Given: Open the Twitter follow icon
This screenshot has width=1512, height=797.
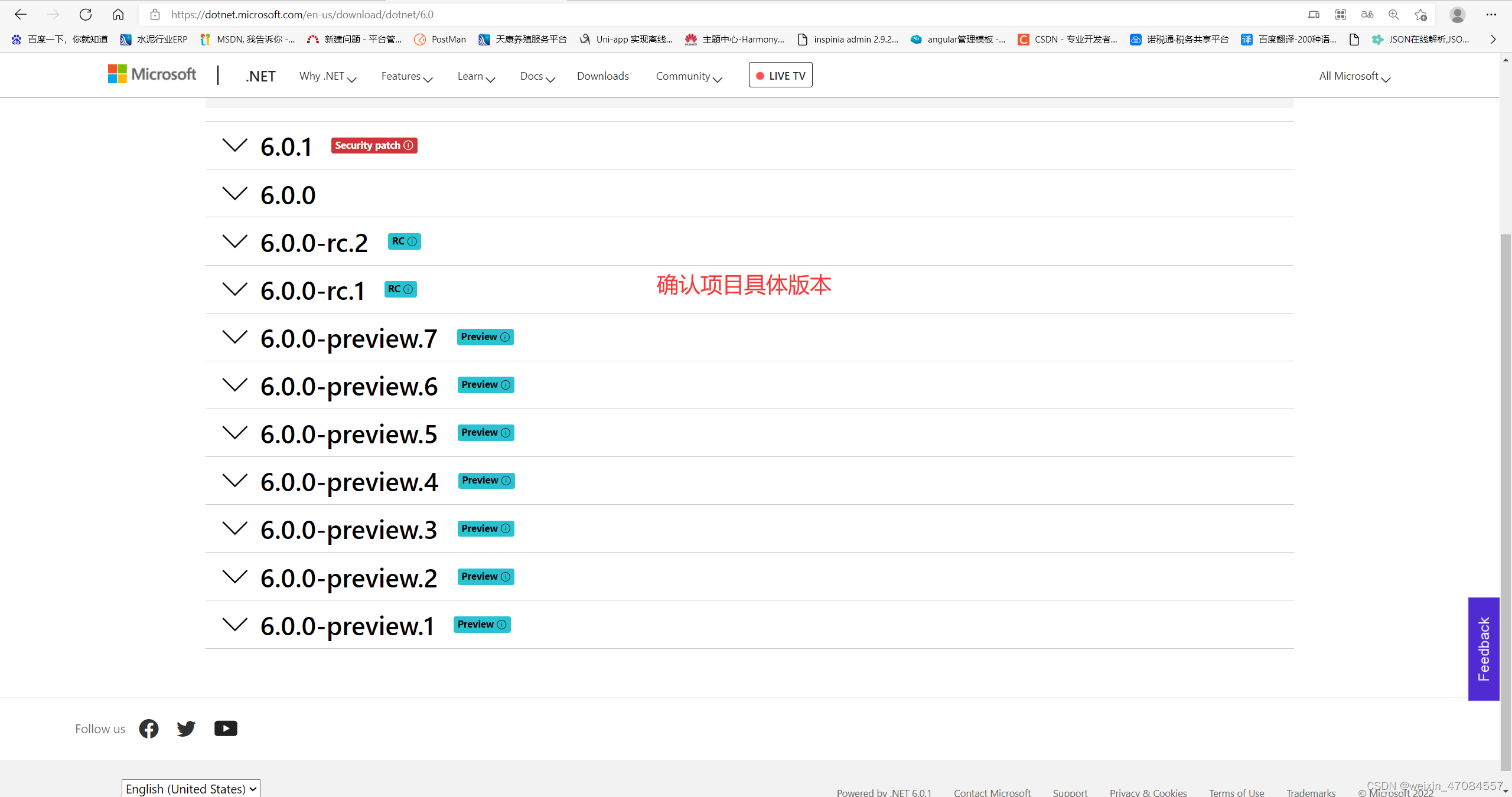Looking at the screenshot, I should click(x=185, y=729).
